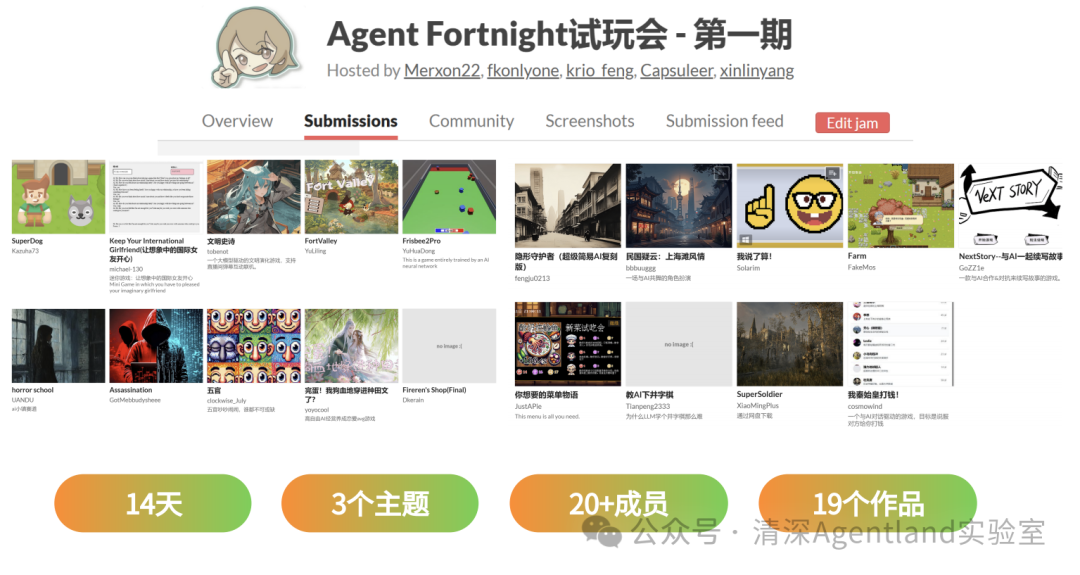Viewport: 1080px width, 575px height.
Task: Open the SuperDog game thumbnail
Action: pyautogui.click(x=59, y=197)
